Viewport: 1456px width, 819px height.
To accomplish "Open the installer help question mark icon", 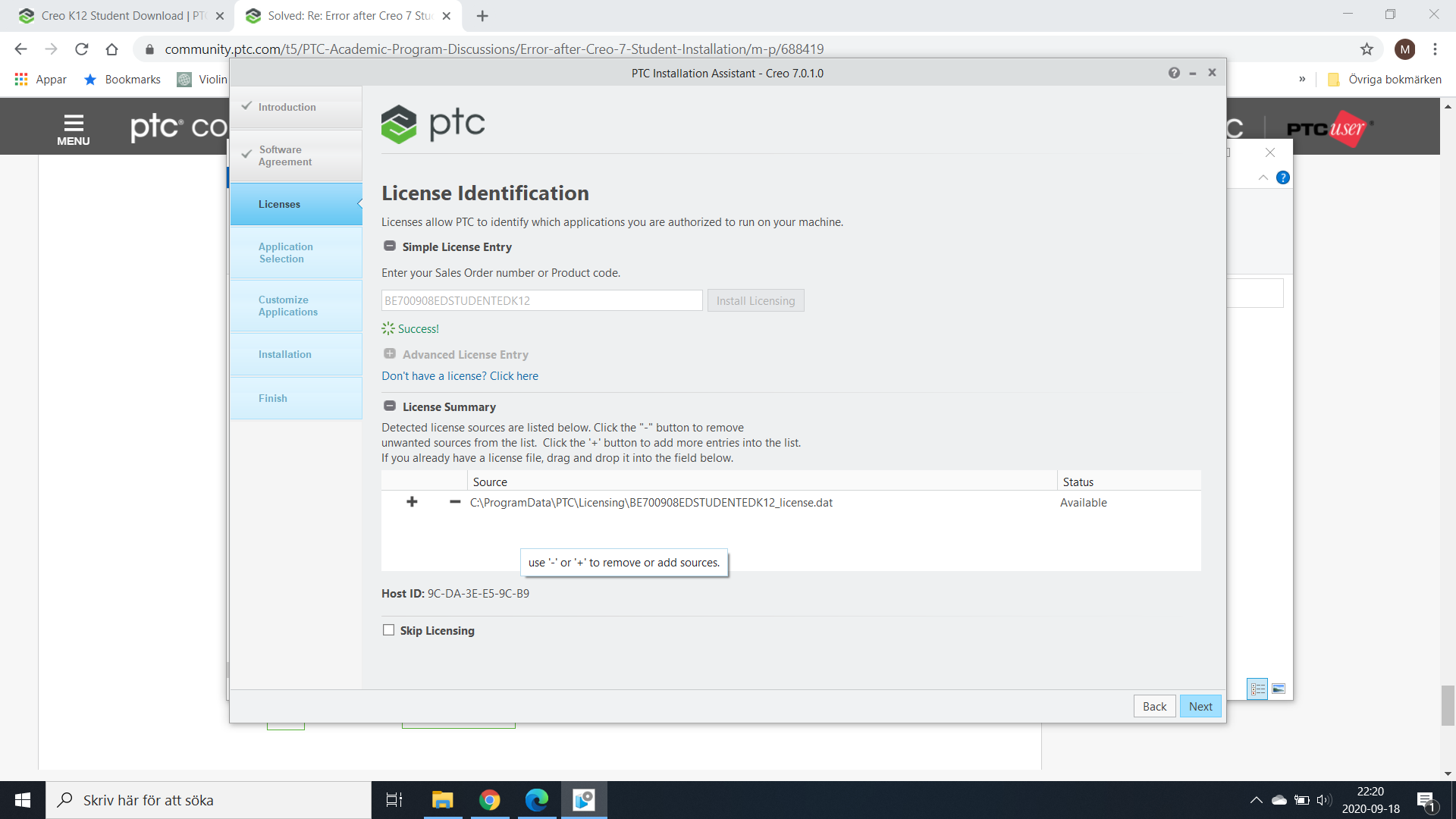I will pyautogui.click(x=1175, y=73).
